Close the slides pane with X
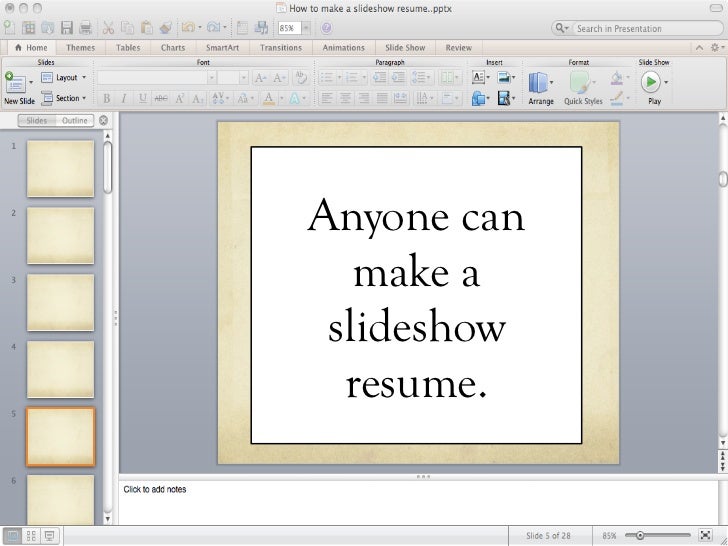This screenshot has height=546, width=728. click(104, 121)
